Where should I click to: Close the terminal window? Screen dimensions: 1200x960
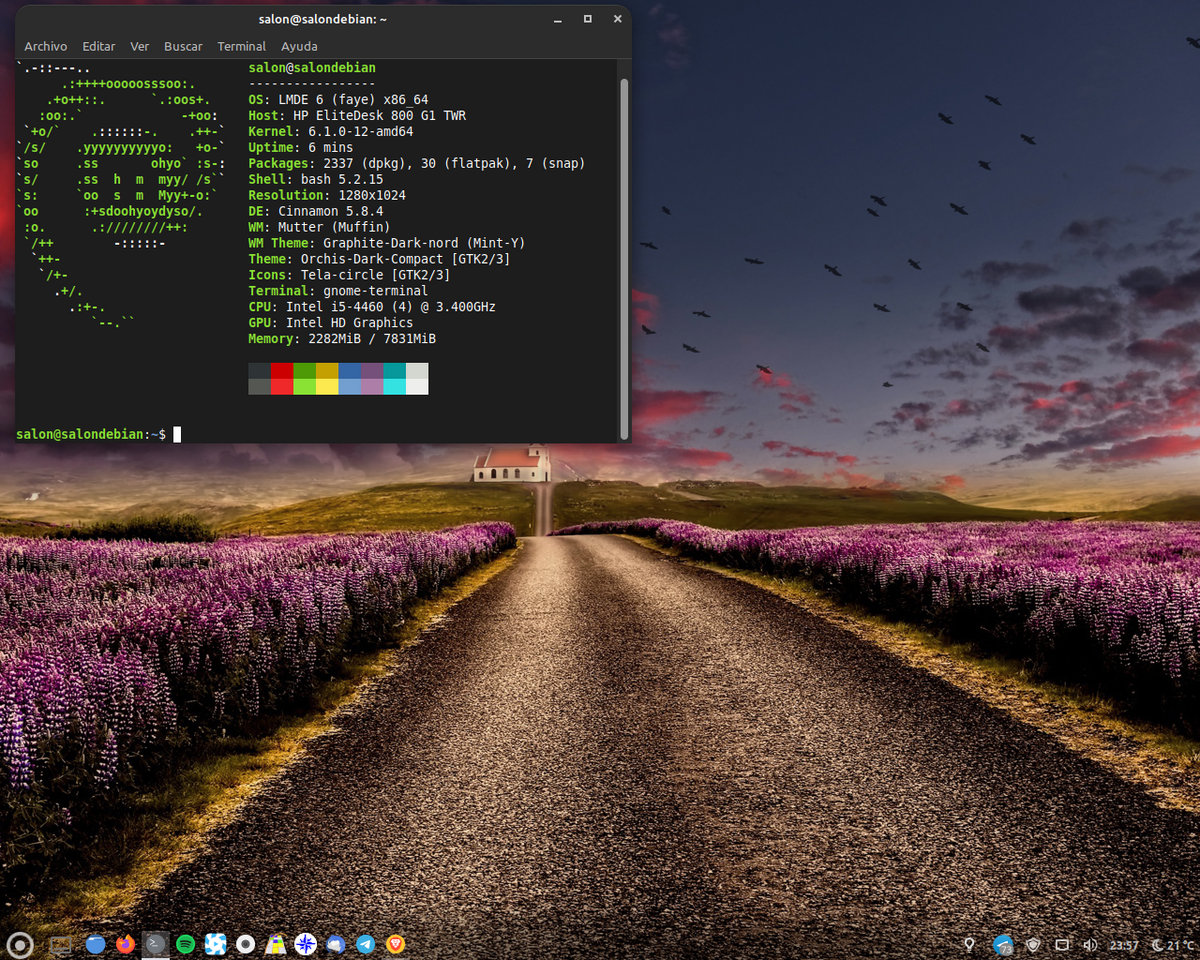click(x=617, y=19)
